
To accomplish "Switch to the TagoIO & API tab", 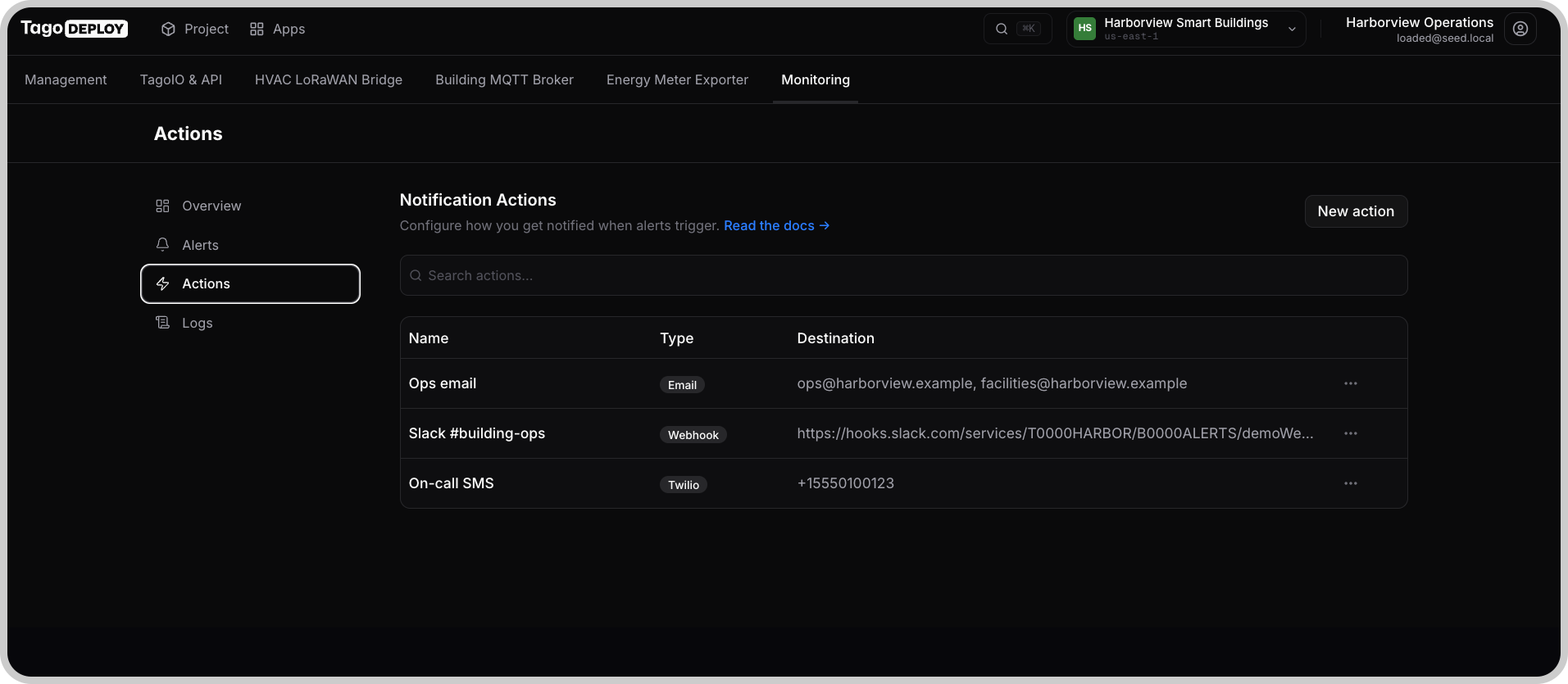I will (x=180, y=79).
